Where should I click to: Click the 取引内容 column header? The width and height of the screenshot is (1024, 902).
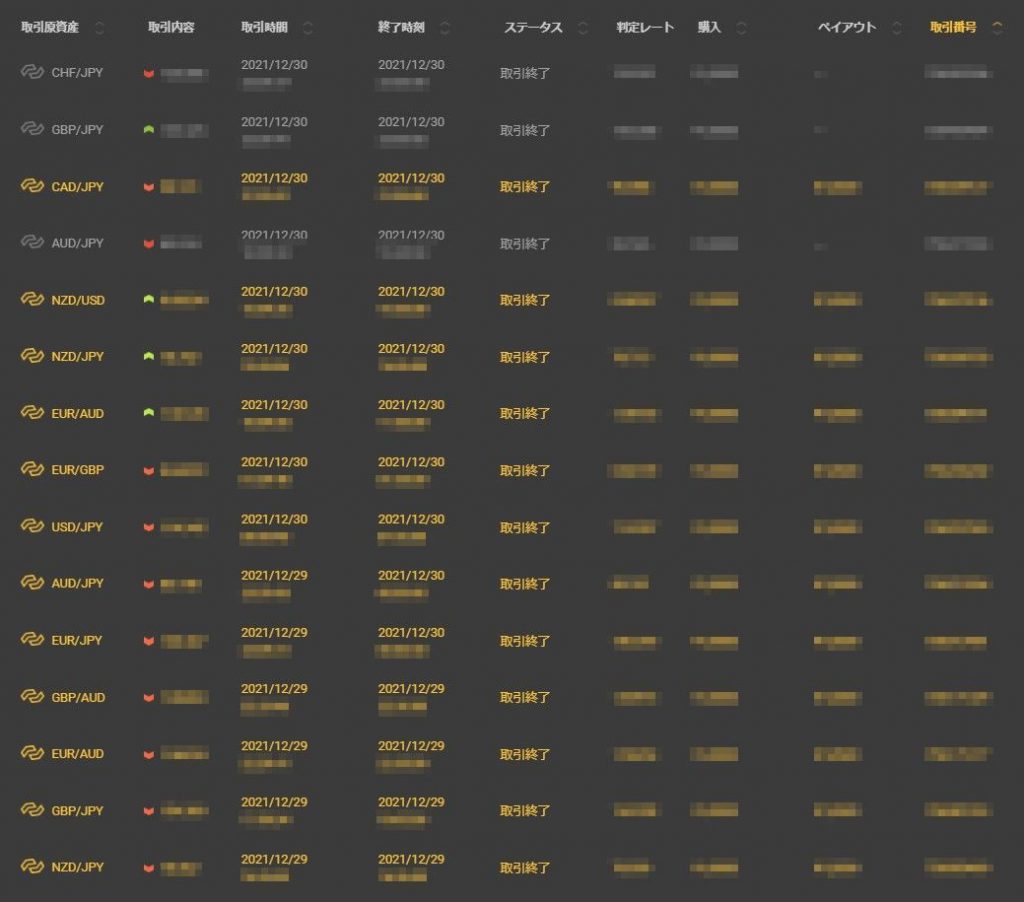170,28
